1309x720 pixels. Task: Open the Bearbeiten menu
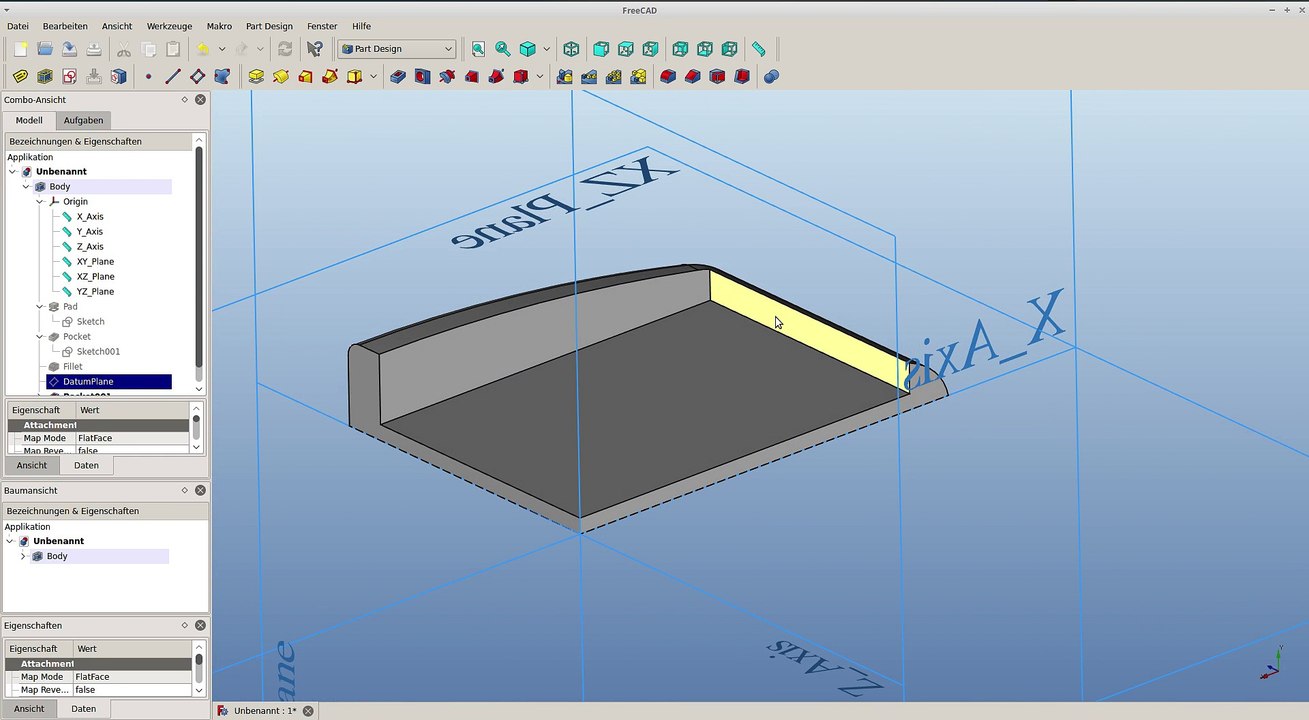click(x=65, y=26)
